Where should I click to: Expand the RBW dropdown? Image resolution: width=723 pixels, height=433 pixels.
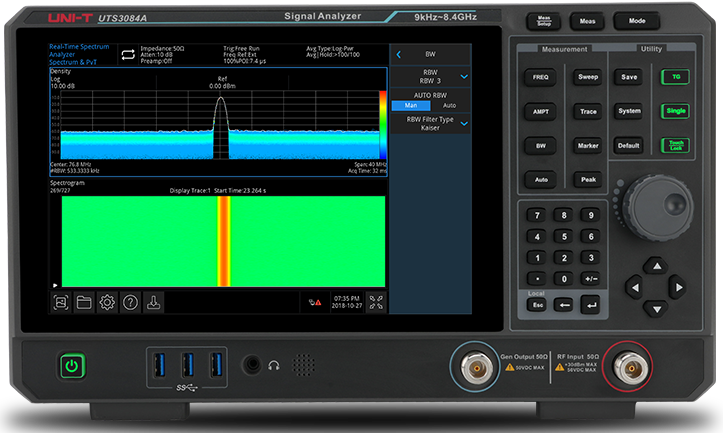tap(464, 77)
